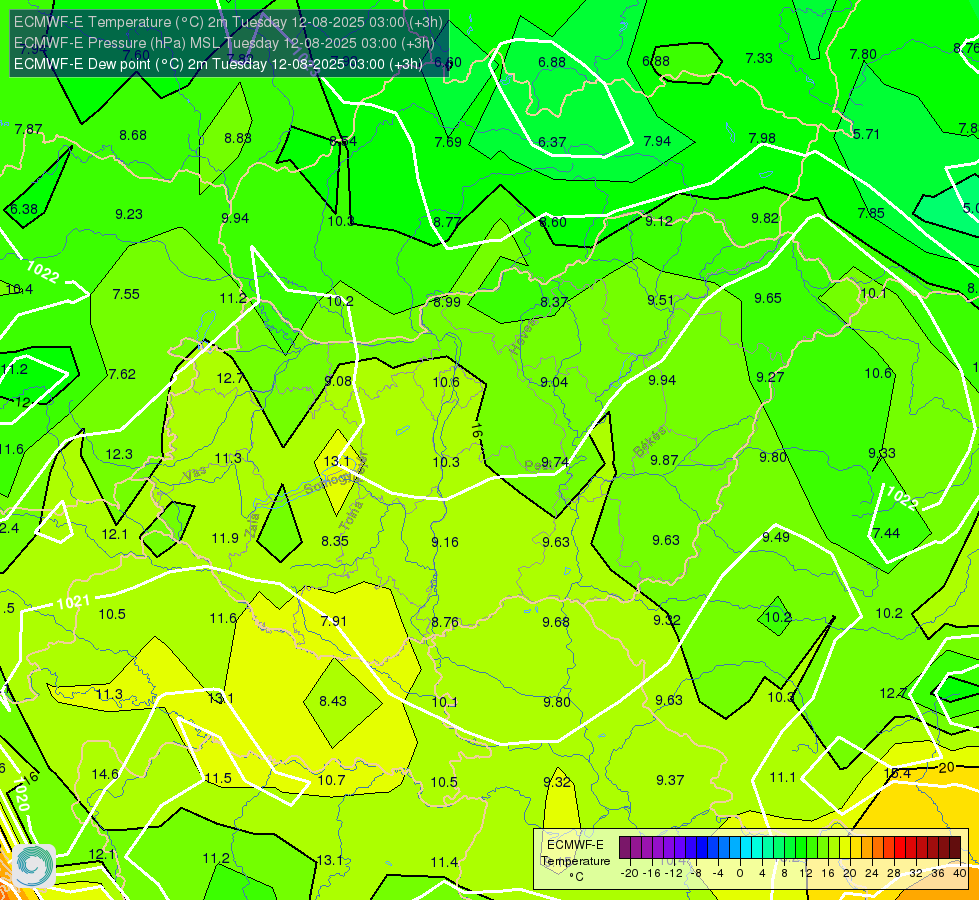Click the 8.43 value inside the diamond contour
The image size is (979, 900).
point(333,701)
